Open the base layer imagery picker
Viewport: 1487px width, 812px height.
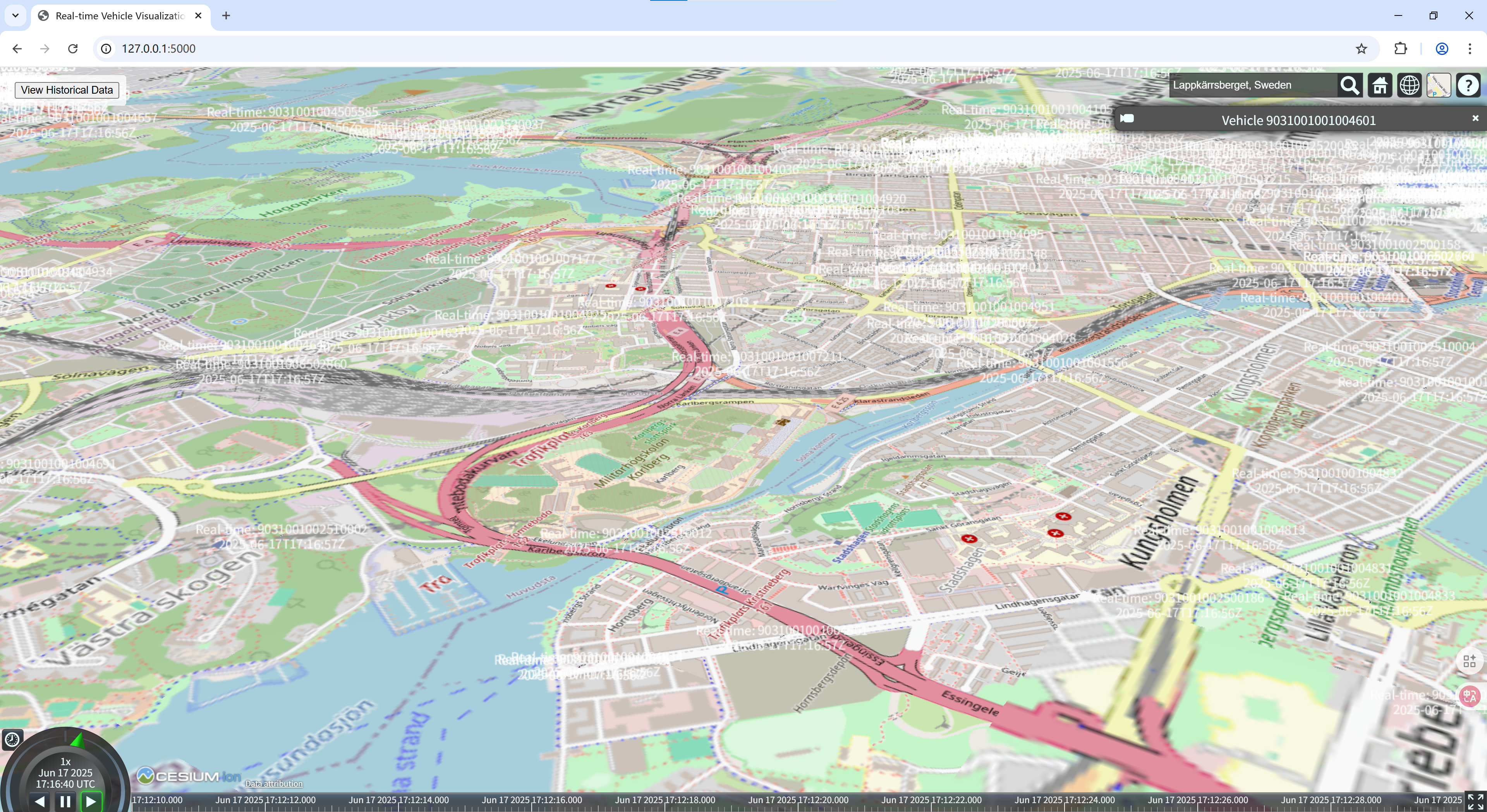click(1439, 86)
